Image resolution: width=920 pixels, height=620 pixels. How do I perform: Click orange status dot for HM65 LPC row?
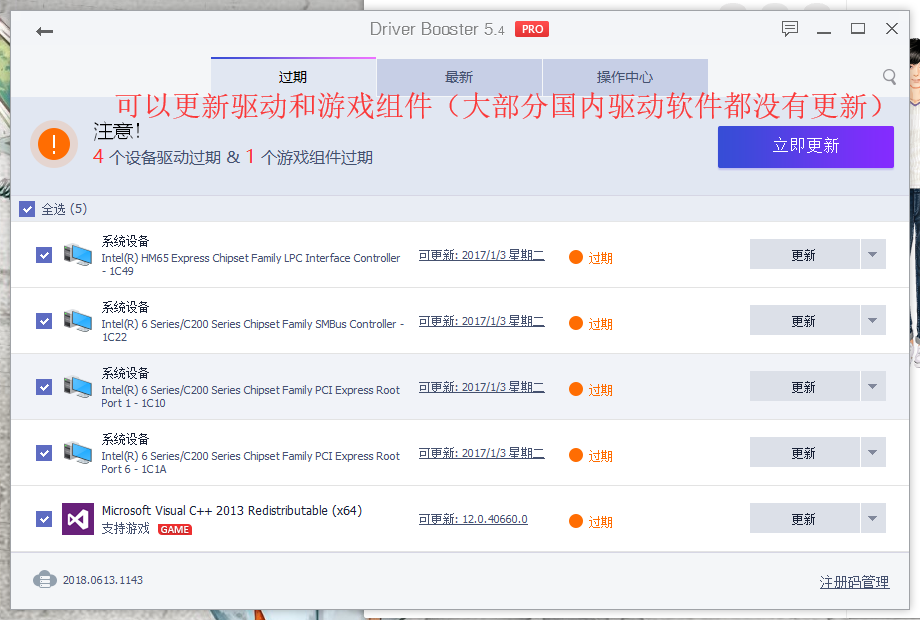point(576,257)
